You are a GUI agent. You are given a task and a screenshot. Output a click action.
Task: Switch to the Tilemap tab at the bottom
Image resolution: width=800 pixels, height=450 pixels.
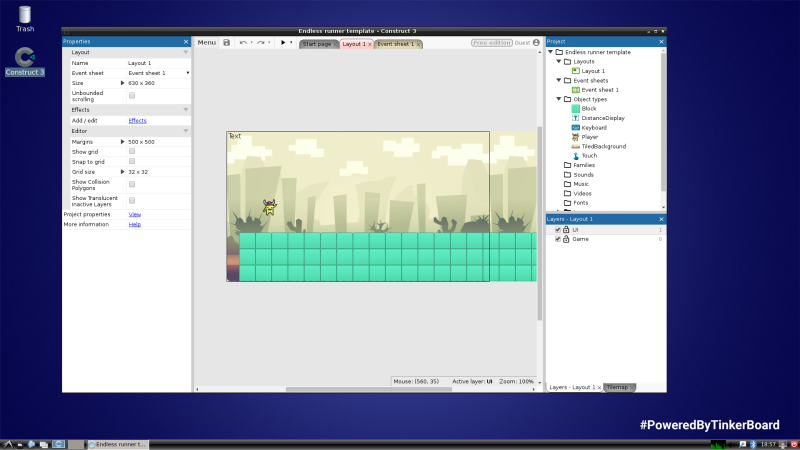[x=617, y=387]
